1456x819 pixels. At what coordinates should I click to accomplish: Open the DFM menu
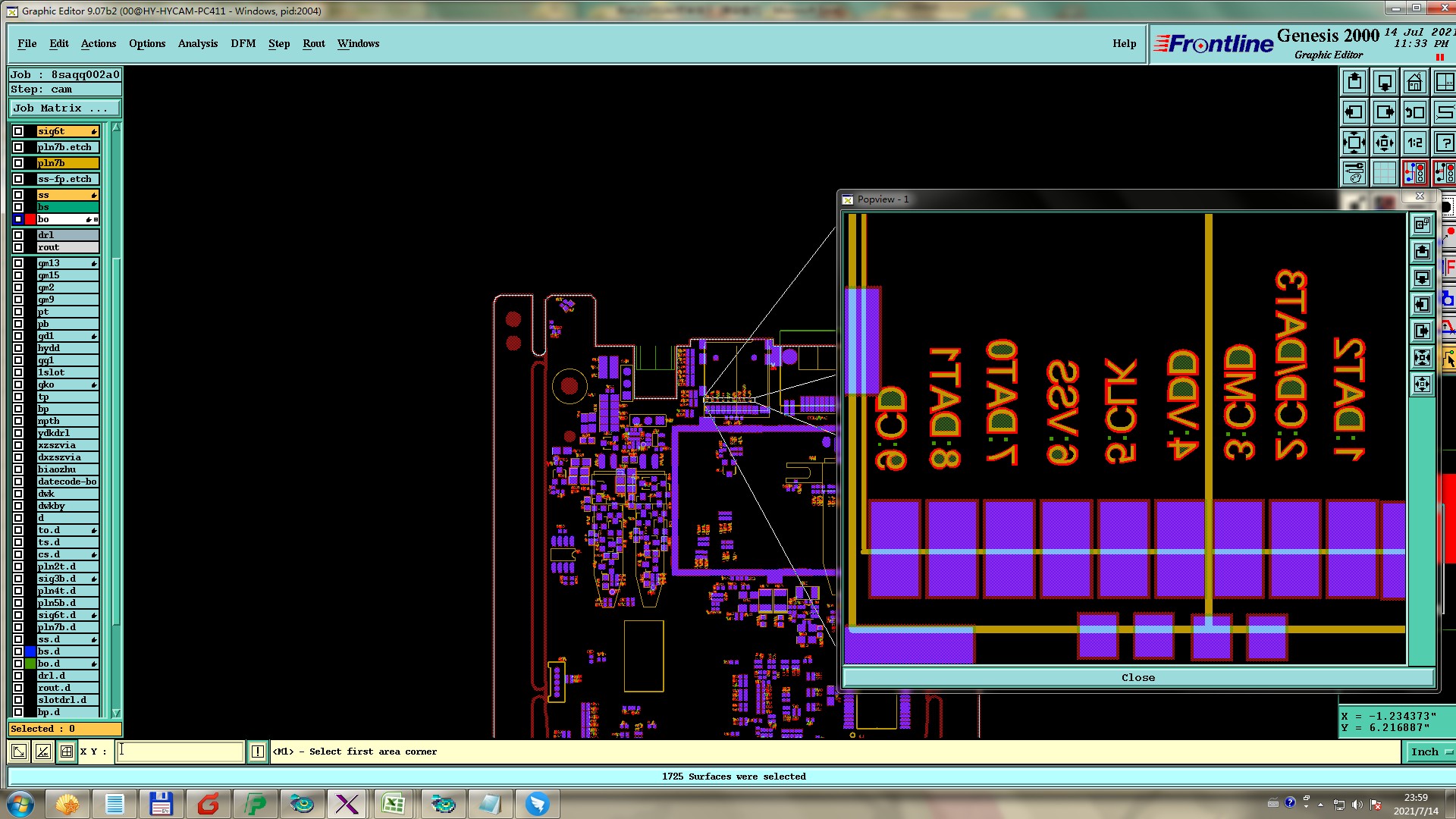point(243,43)
